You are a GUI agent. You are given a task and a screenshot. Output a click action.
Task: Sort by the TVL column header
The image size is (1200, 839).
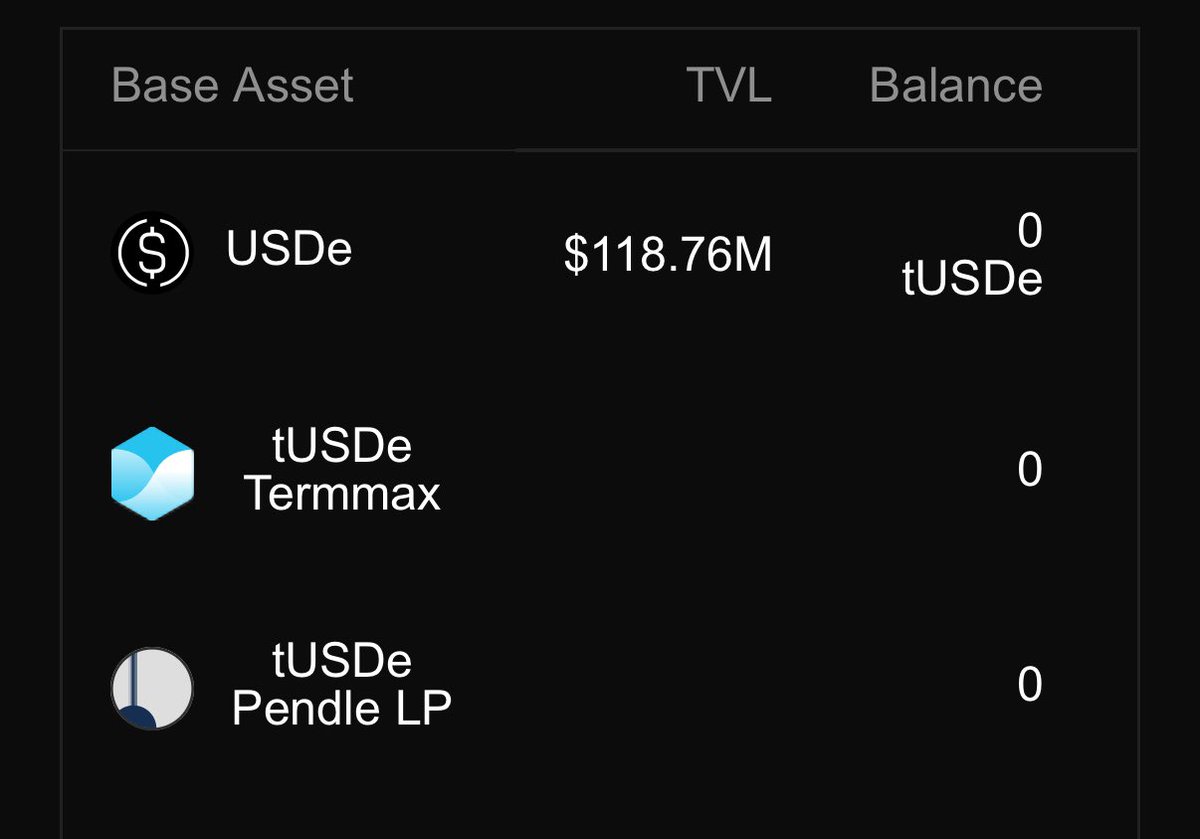click(x=729, y=85)
